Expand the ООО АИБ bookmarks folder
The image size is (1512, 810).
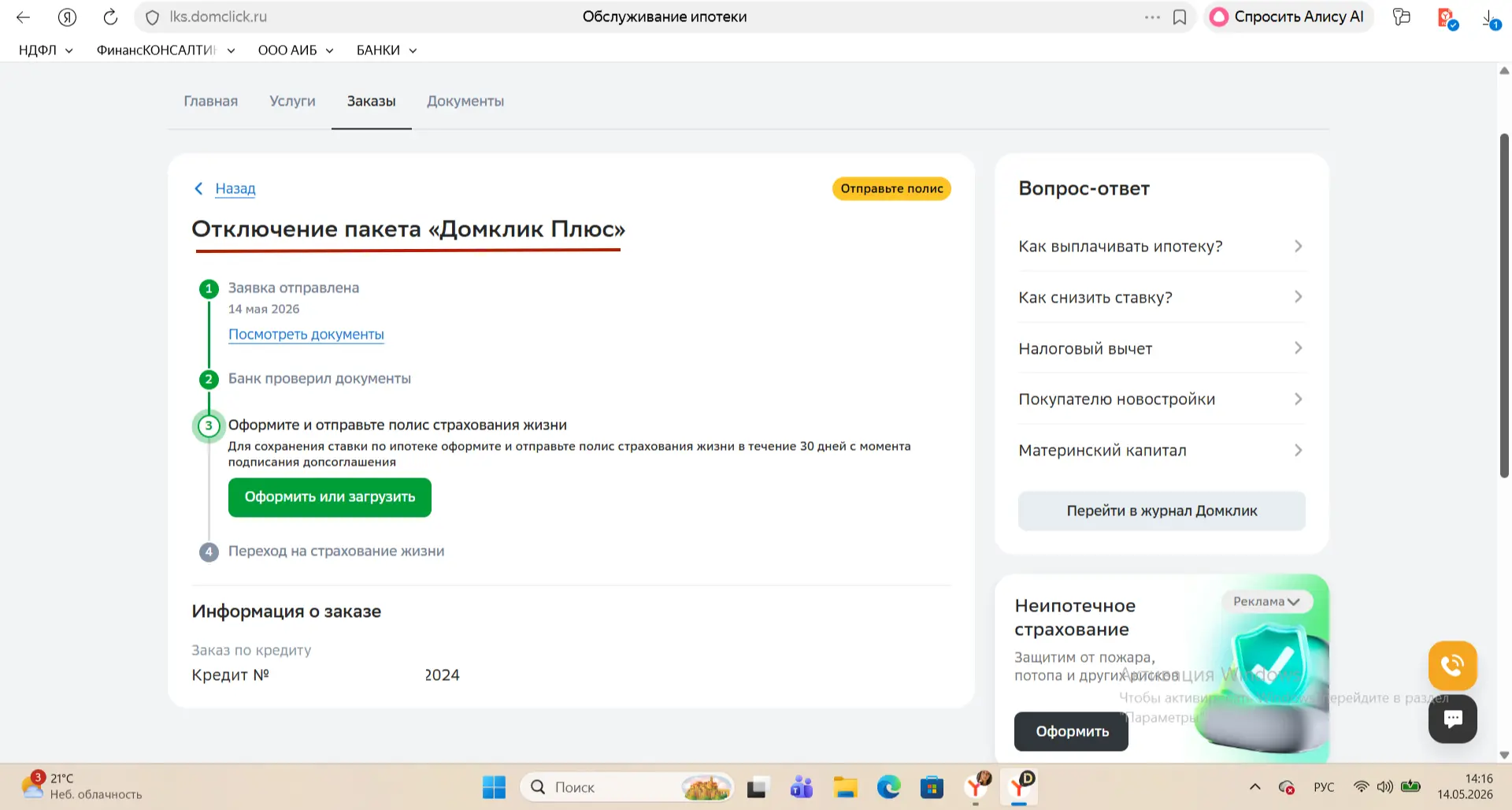click(x=295, y=50)
